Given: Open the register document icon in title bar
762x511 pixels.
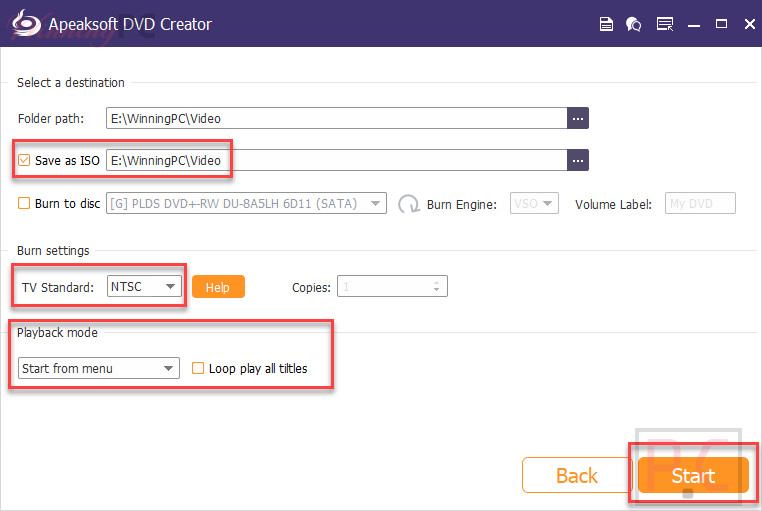Looking at the screenshot, I should tap(606, 24).
